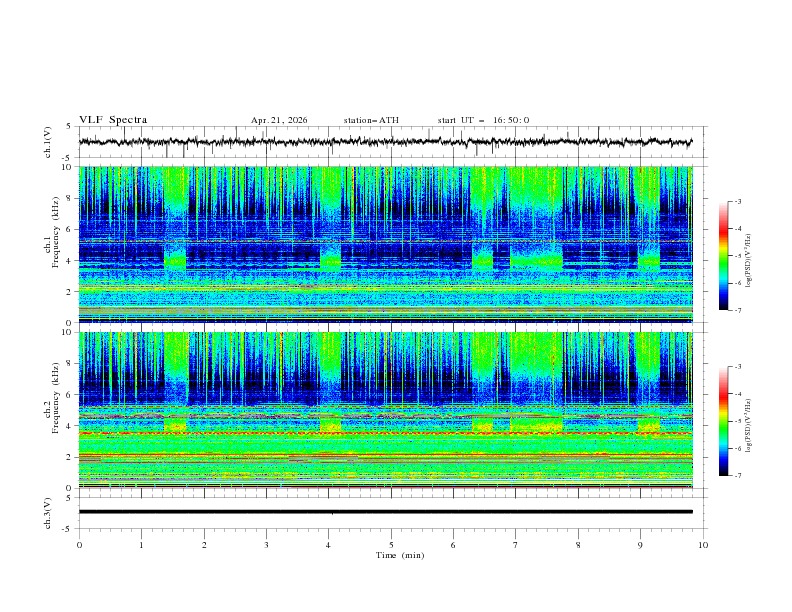
Task: Click the Time (min) axis label
Action: pyautogui.click(x=400, y=555)
